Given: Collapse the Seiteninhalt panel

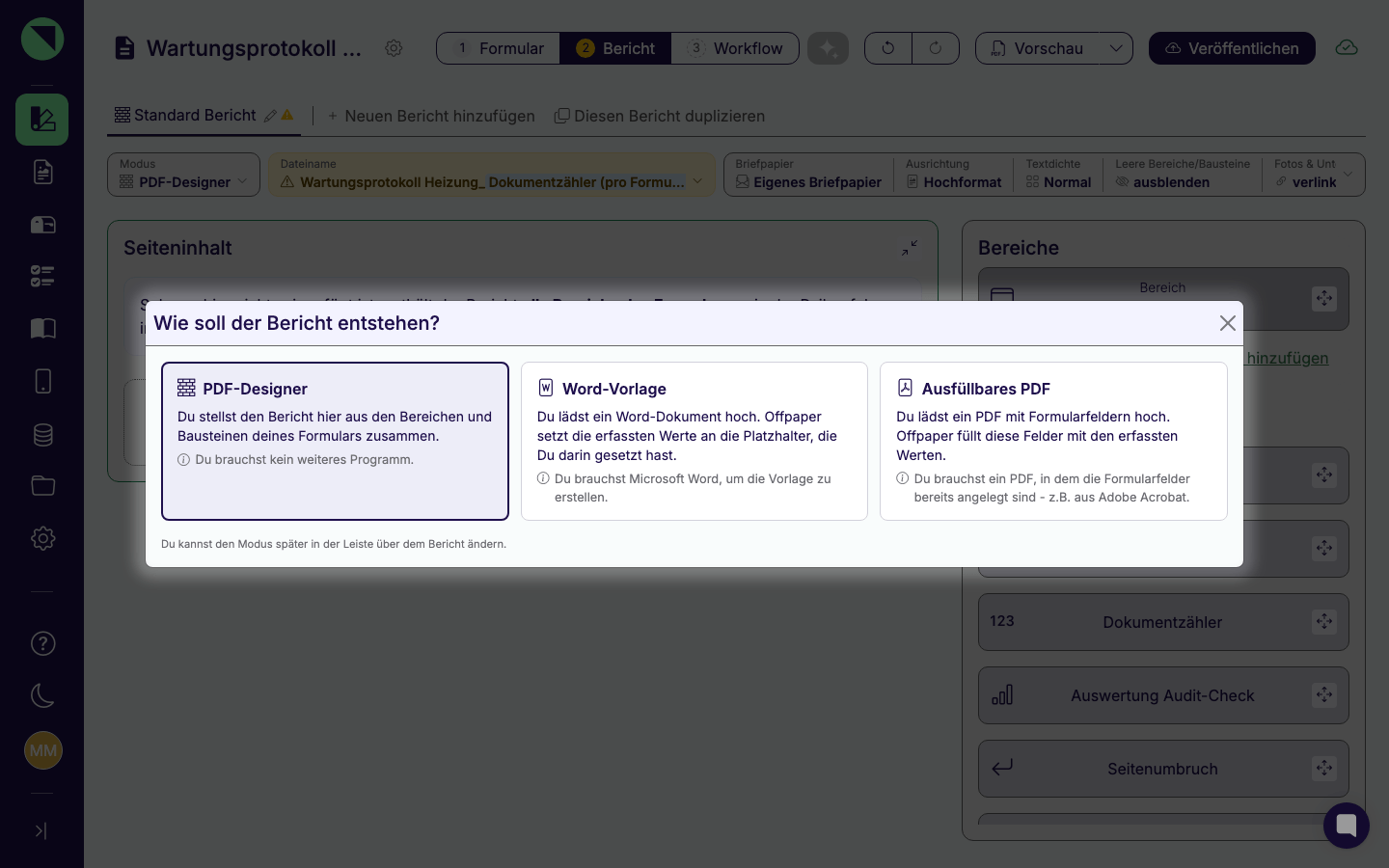Looking at the screenshot, I should [x=910, y=248].
